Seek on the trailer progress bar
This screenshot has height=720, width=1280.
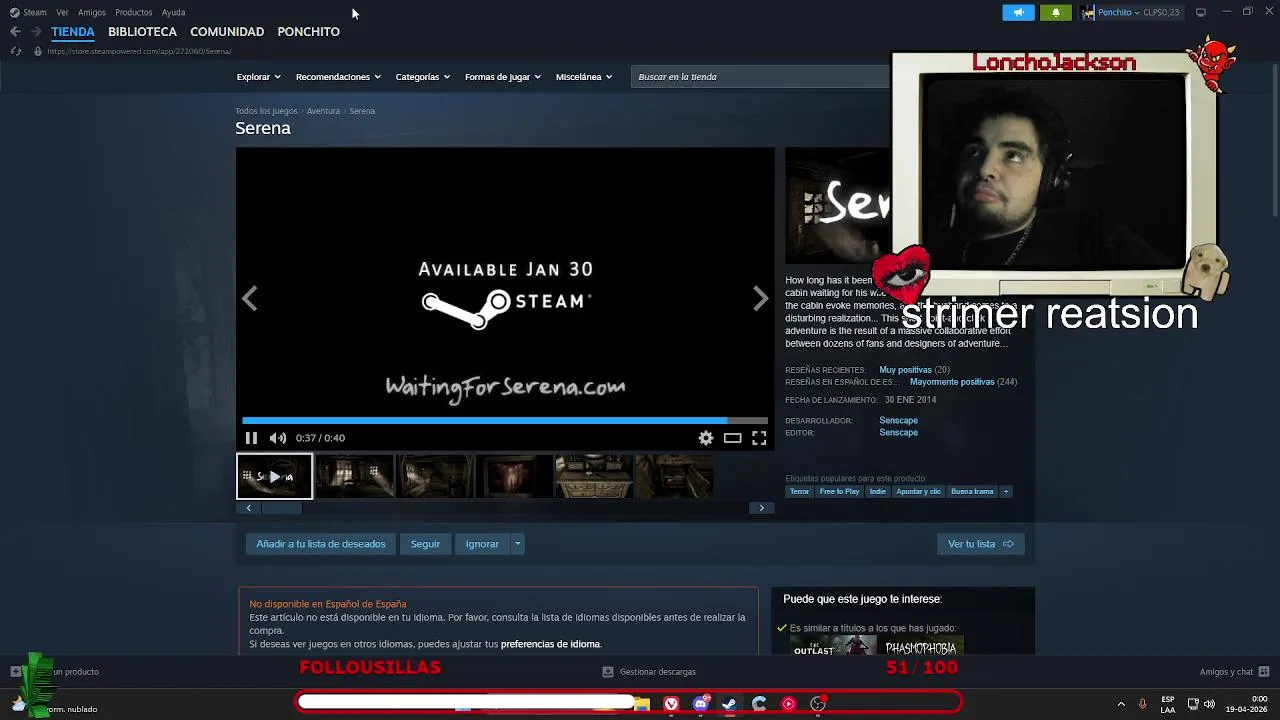point(505,421)
